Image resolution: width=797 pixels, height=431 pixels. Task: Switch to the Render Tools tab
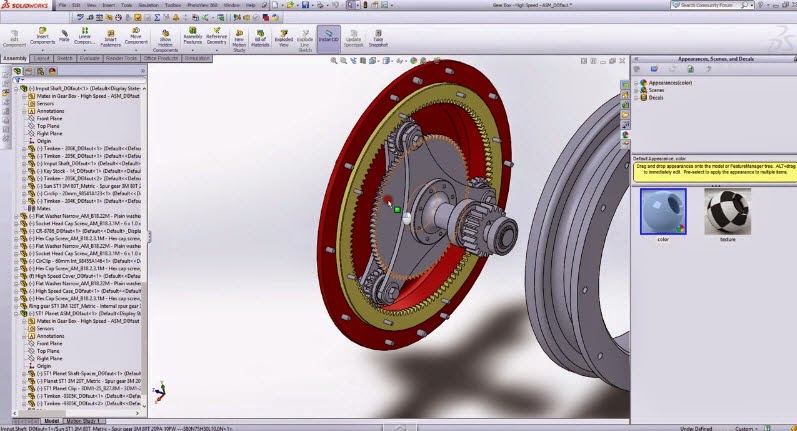[x=121, y=59]
